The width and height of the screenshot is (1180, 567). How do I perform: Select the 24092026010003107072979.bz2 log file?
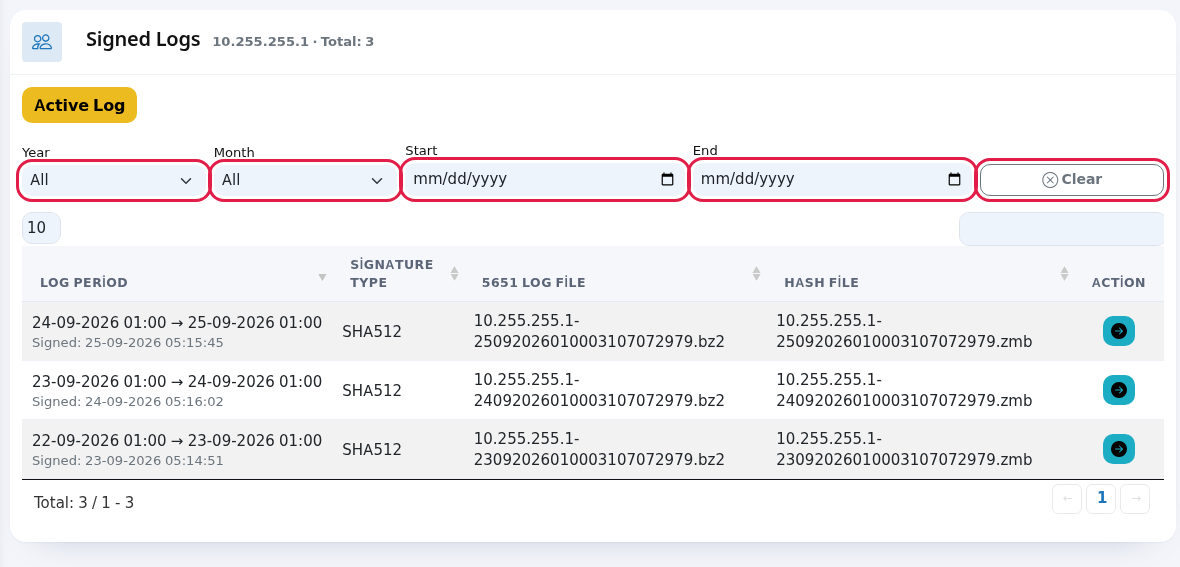pos(599,390)
